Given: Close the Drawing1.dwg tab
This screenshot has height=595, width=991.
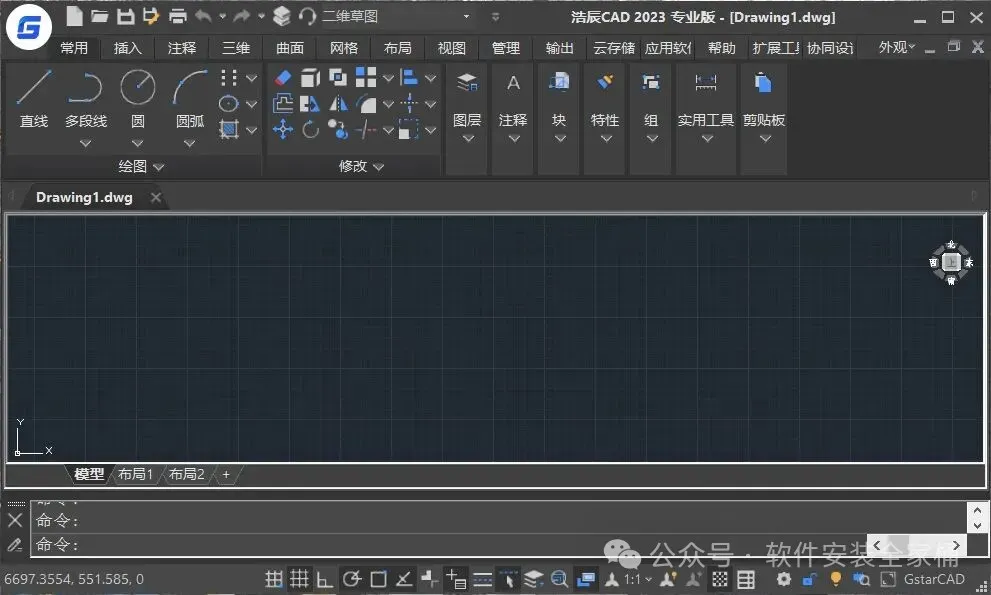Looking at the screenshot, I should point(155,197).
